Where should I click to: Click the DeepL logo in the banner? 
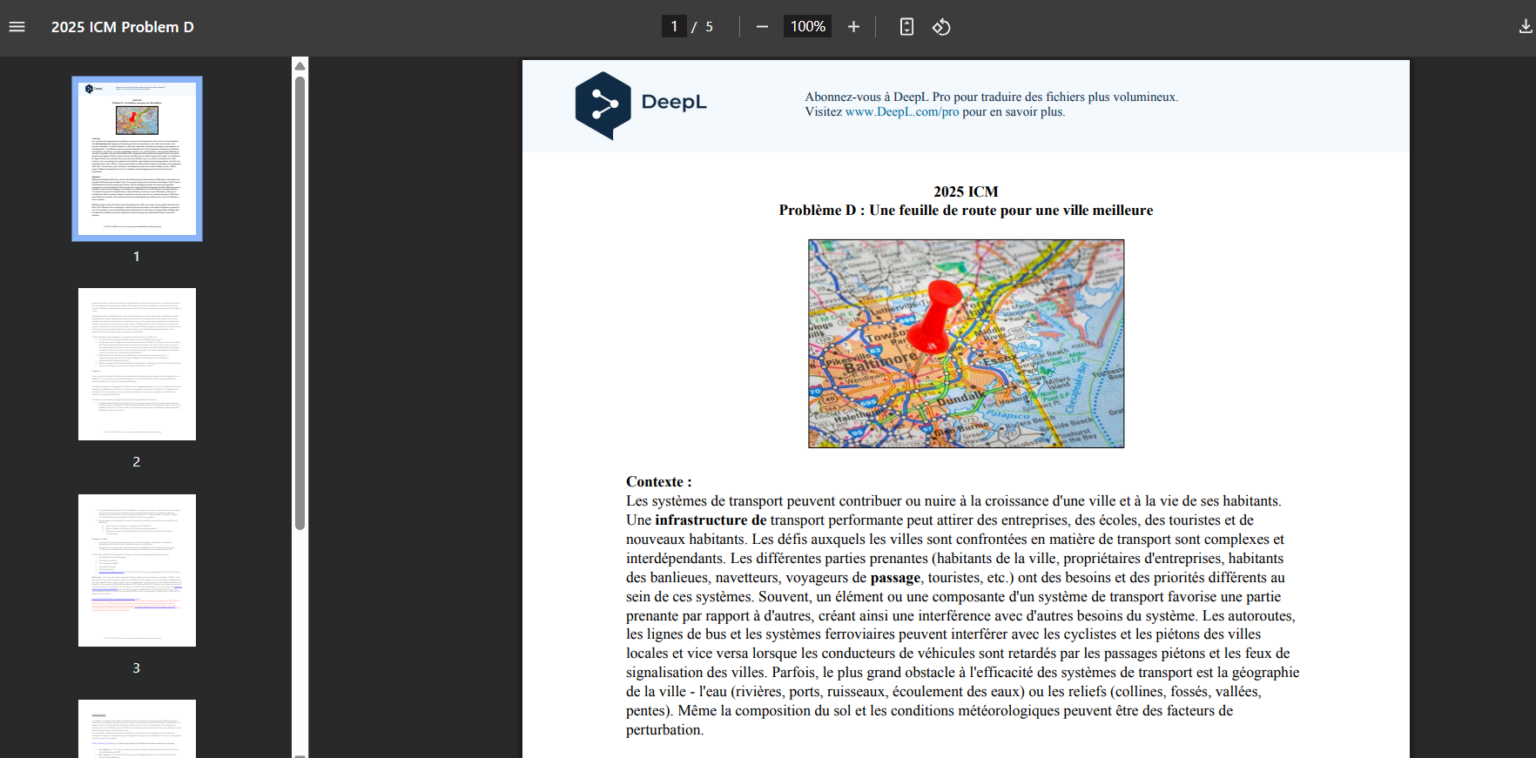(x=641, y=104)
